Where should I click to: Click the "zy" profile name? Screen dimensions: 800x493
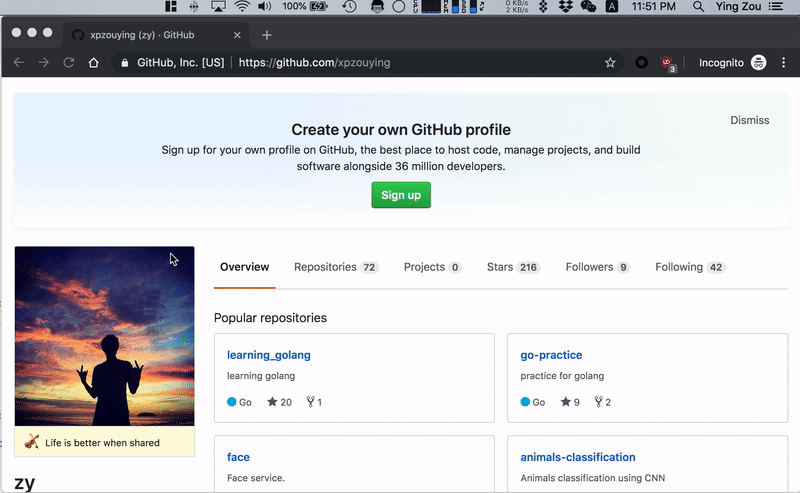[24, 483]
